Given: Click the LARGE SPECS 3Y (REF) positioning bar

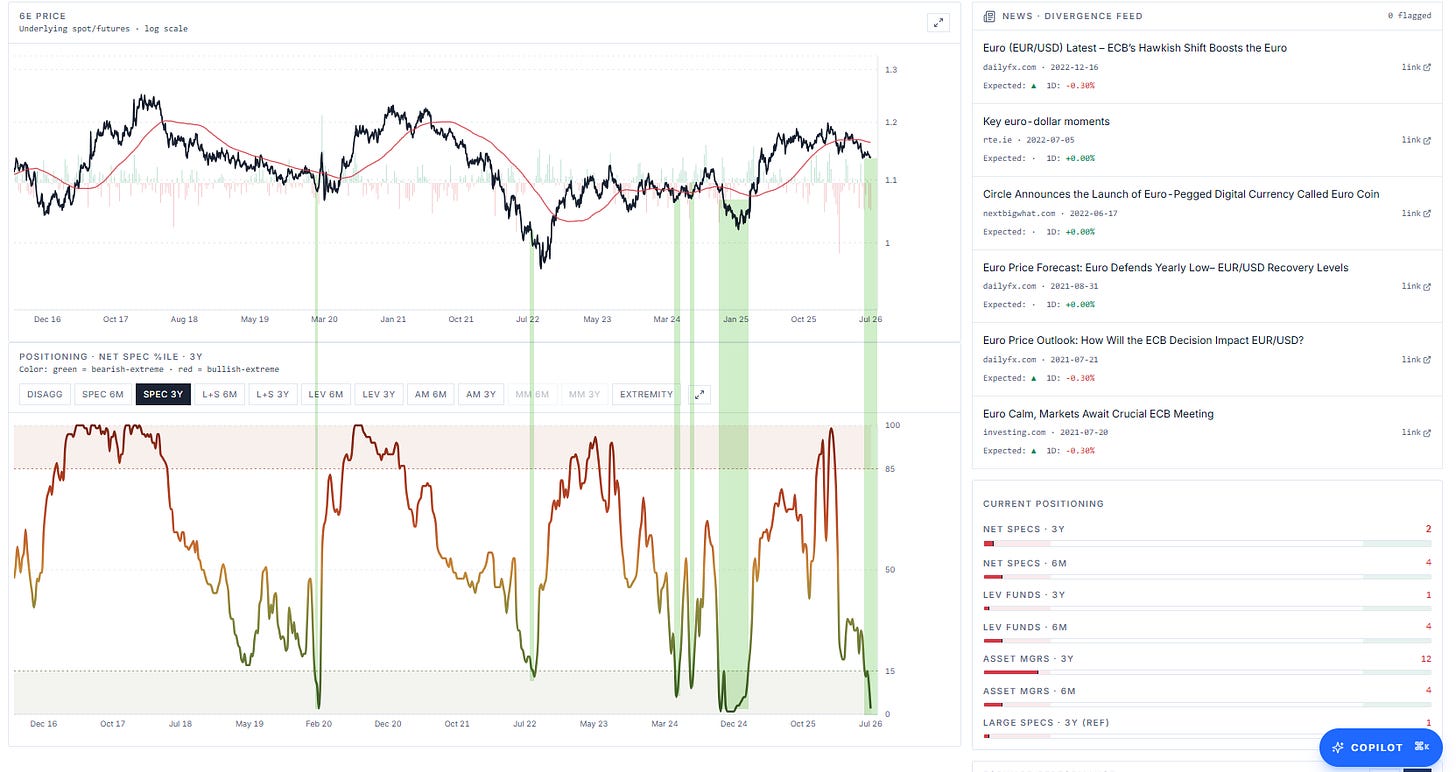Looking at the screenshot, I should coord(1207,736).
